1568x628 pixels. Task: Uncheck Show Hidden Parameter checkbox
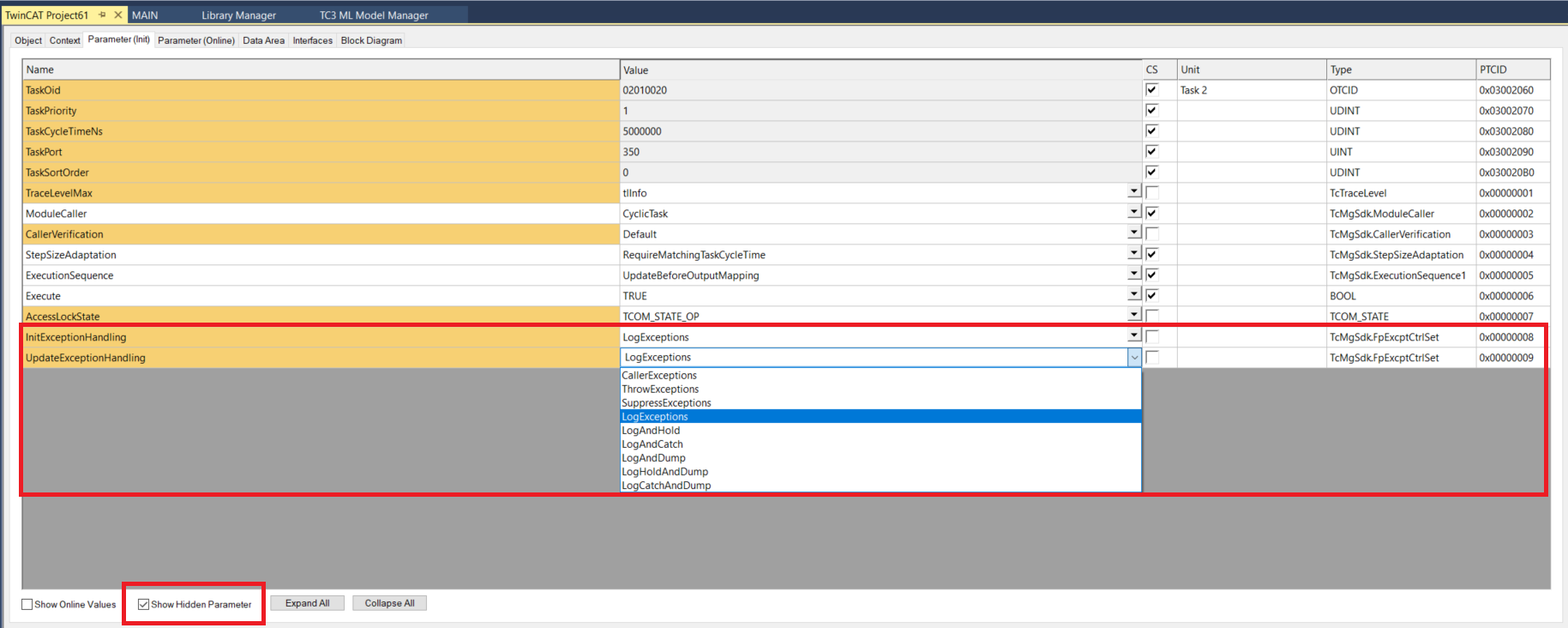(143, 604)
